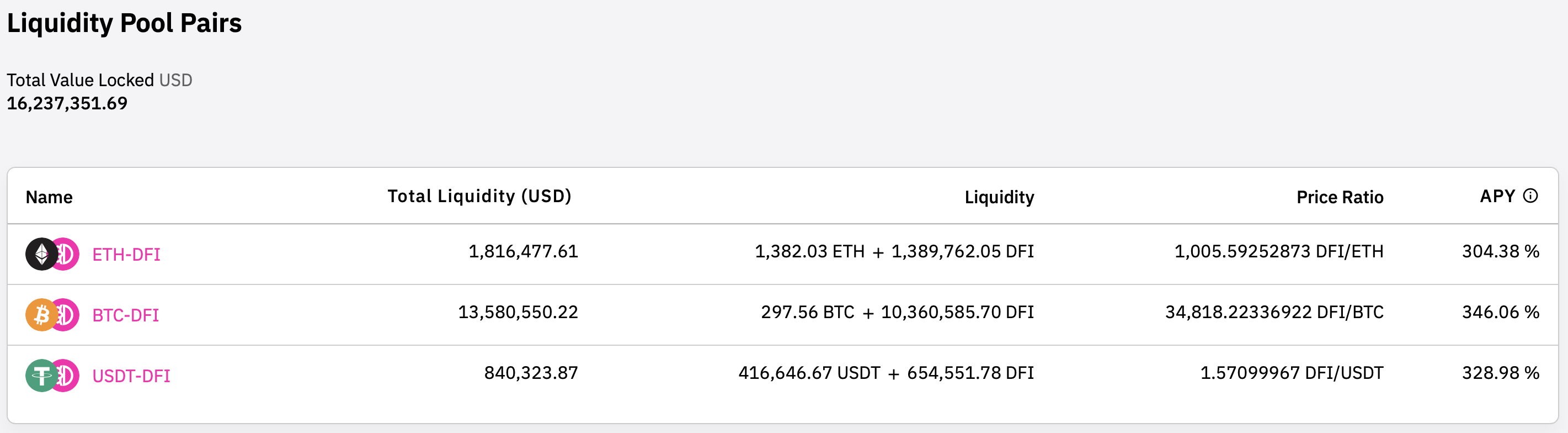Click the Ethereum coin icon
1568x433 pixels.
40,254
